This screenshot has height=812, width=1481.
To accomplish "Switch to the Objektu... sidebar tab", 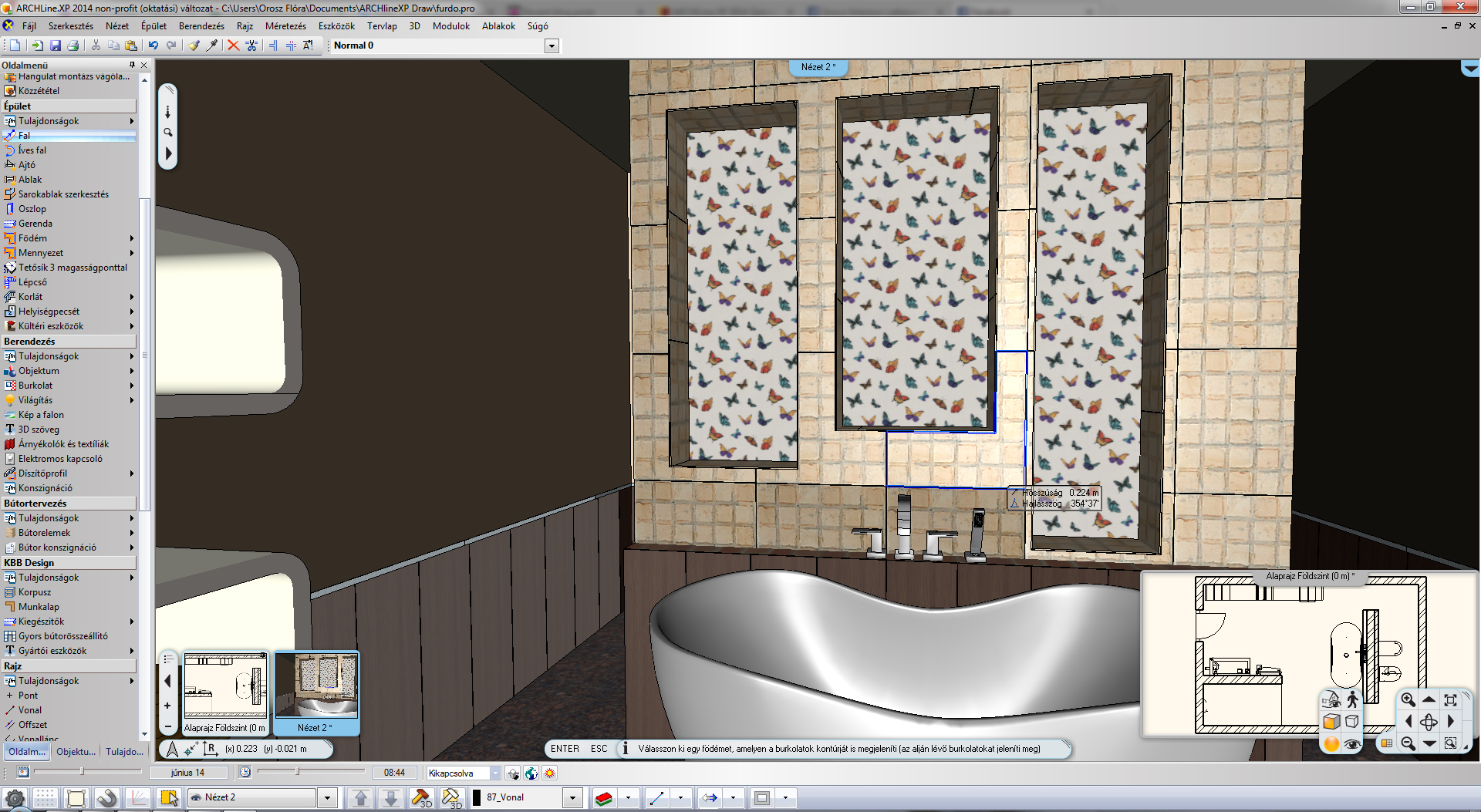I will (76, 751).
